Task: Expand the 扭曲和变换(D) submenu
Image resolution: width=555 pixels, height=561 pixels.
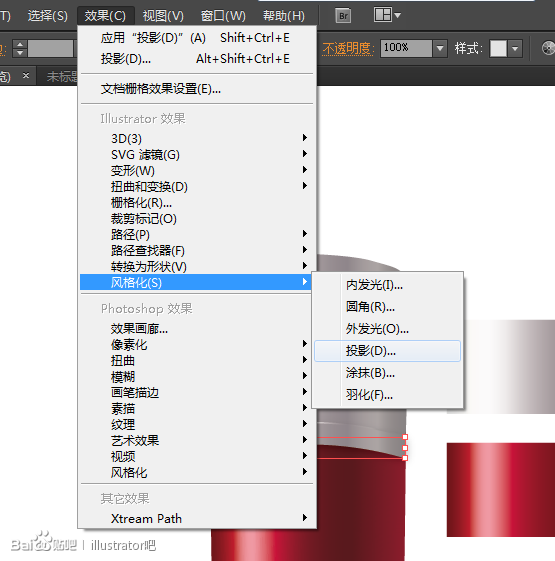Action: tap(196, 186)
